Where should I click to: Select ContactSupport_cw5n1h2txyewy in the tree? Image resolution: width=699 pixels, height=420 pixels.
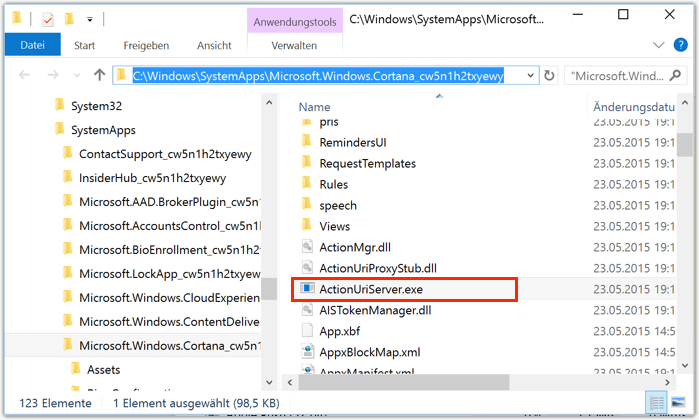[x=165, y=154]
